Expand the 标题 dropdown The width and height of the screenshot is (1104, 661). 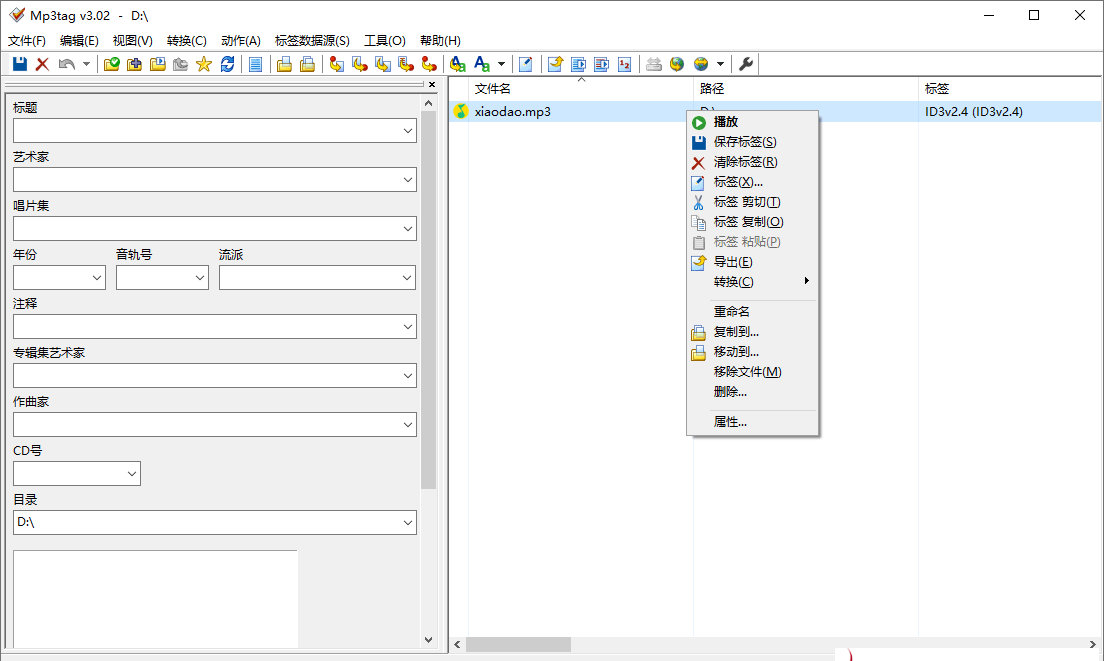407,131
